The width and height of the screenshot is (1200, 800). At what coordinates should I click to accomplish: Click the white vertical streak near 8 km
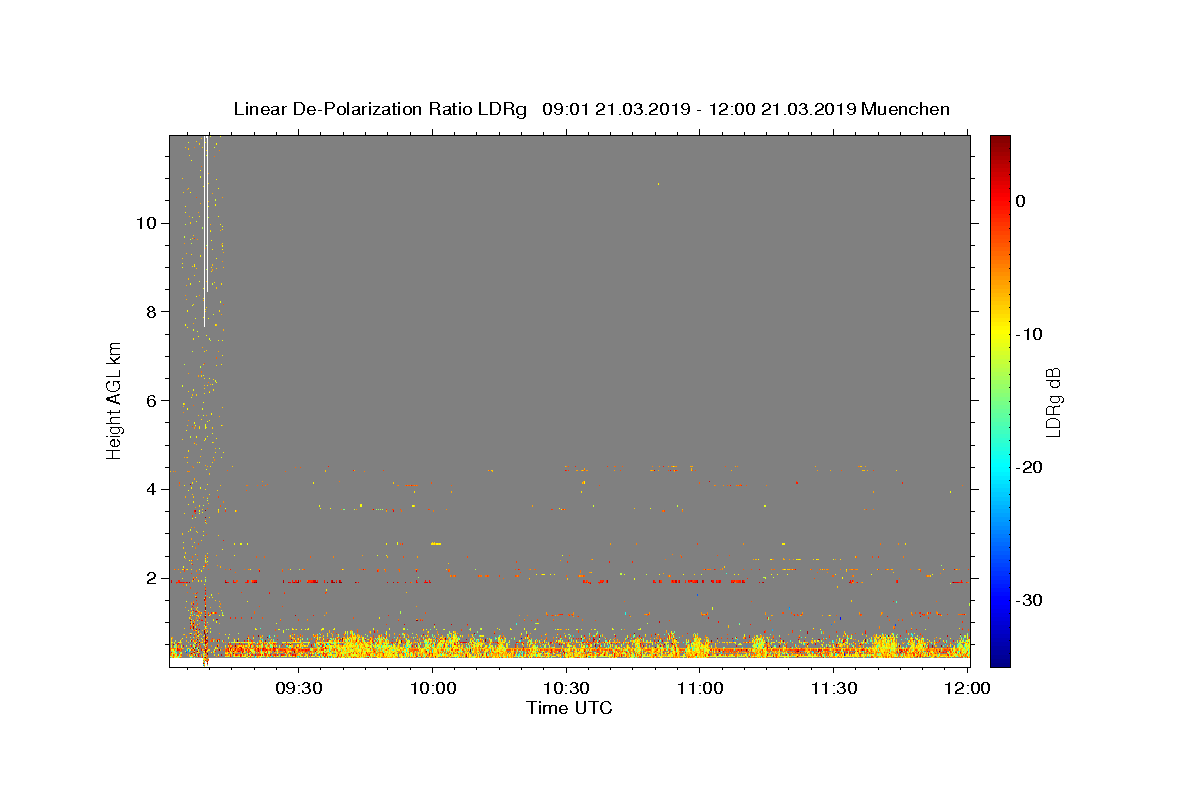(x=205, y=230)
